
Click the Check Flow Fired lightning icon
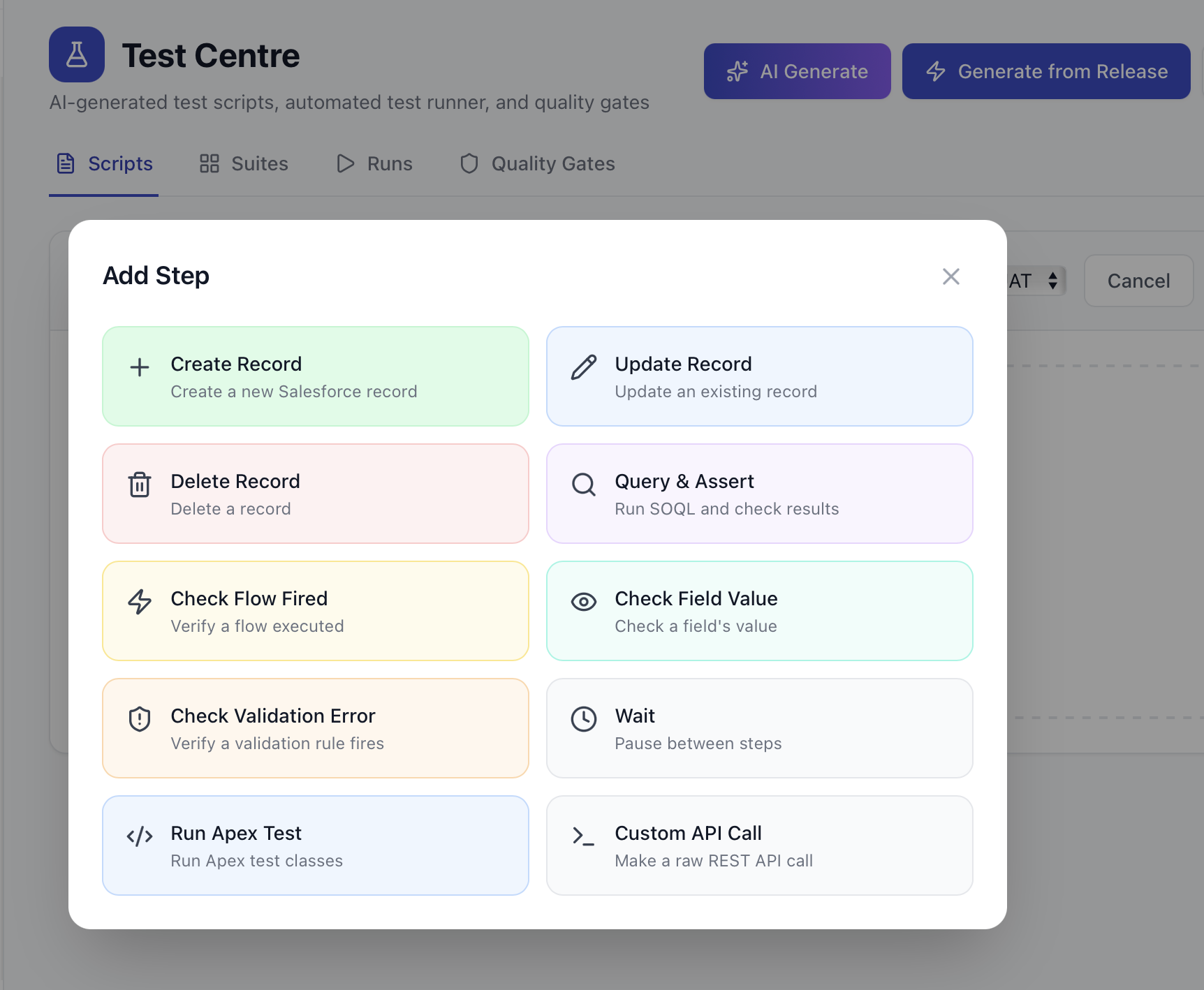point(140,602)
